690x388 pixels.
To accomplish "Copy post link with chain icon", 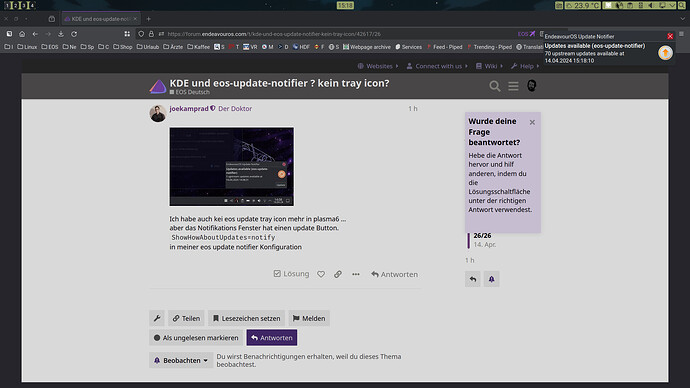I will [338, 274].
